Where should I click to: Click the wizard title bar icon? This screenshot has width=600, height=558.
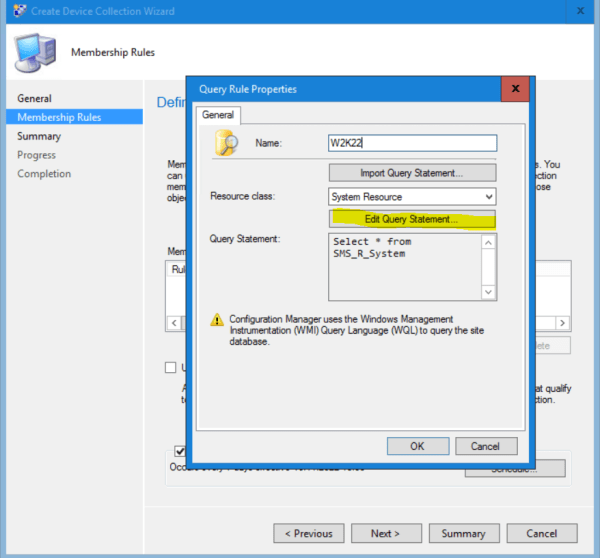click(20, 11)
